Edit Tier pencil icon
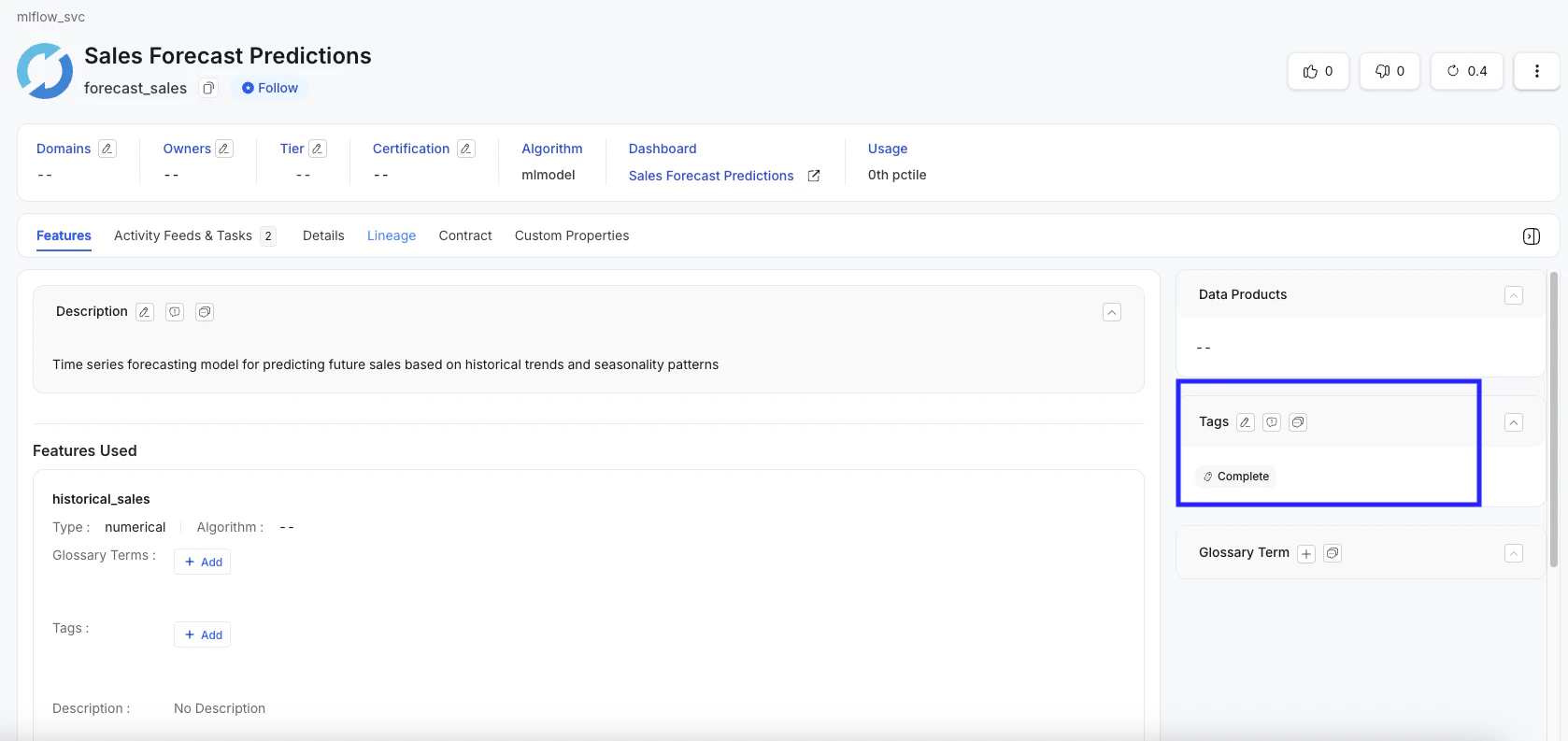 click(x=318, y=149)
